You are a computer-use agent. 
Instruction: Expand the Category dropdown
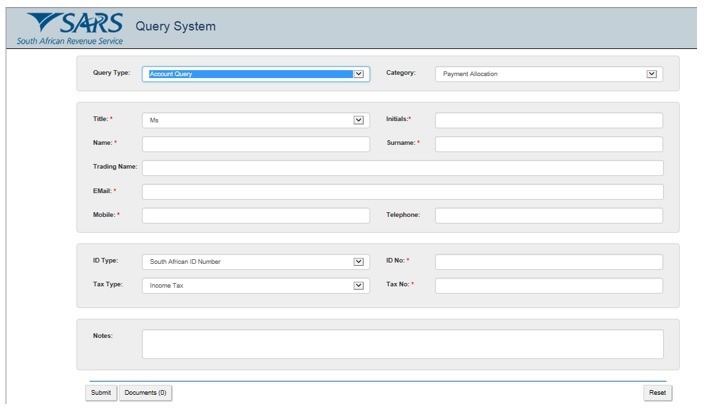[x=548, y=73]
